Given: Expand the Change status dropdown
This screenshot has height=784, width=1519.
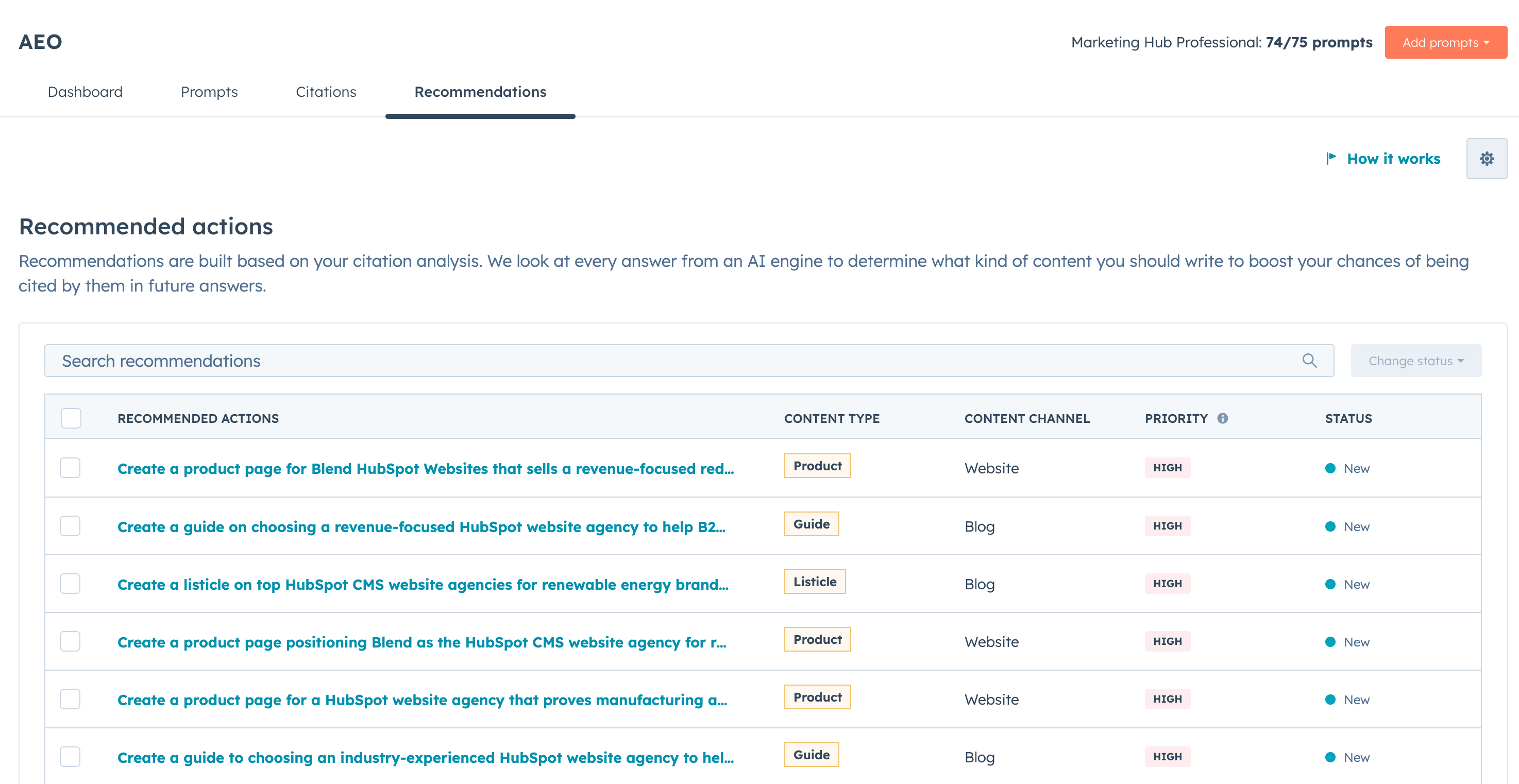Looking at the screenshot, I should pos(1415,360).
